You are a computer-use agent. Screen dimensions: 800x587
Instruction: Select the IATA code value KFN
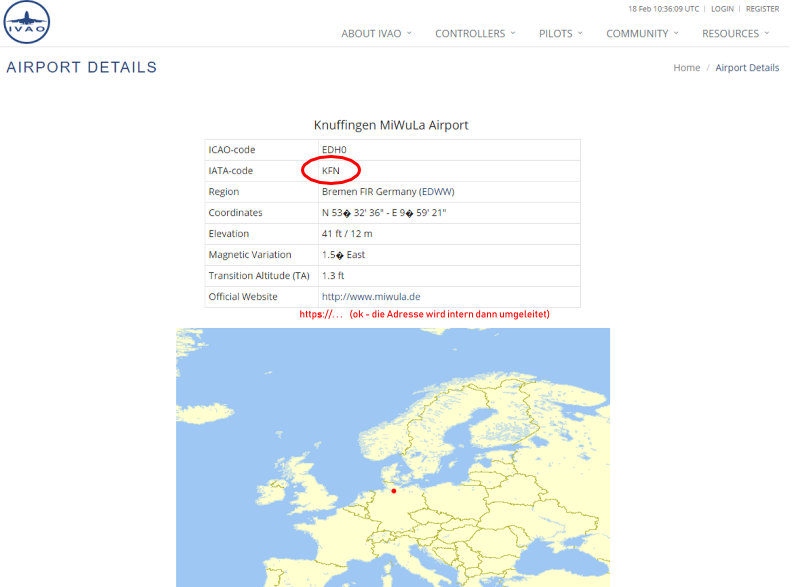point(331,171)
